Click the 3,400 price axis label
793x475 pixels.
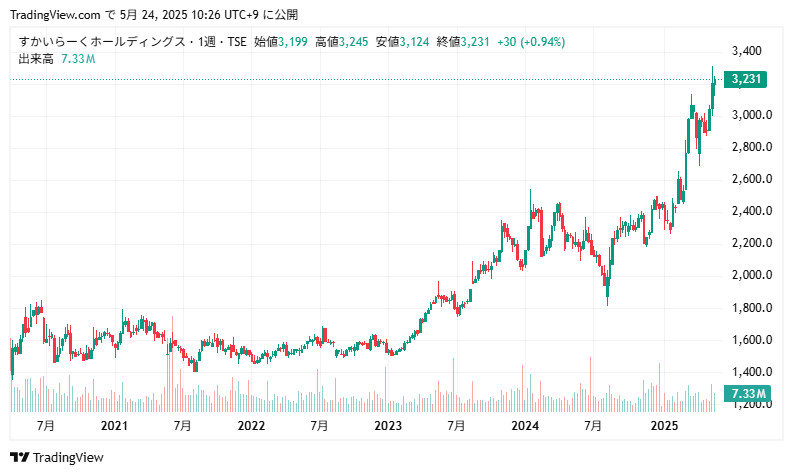746,51
